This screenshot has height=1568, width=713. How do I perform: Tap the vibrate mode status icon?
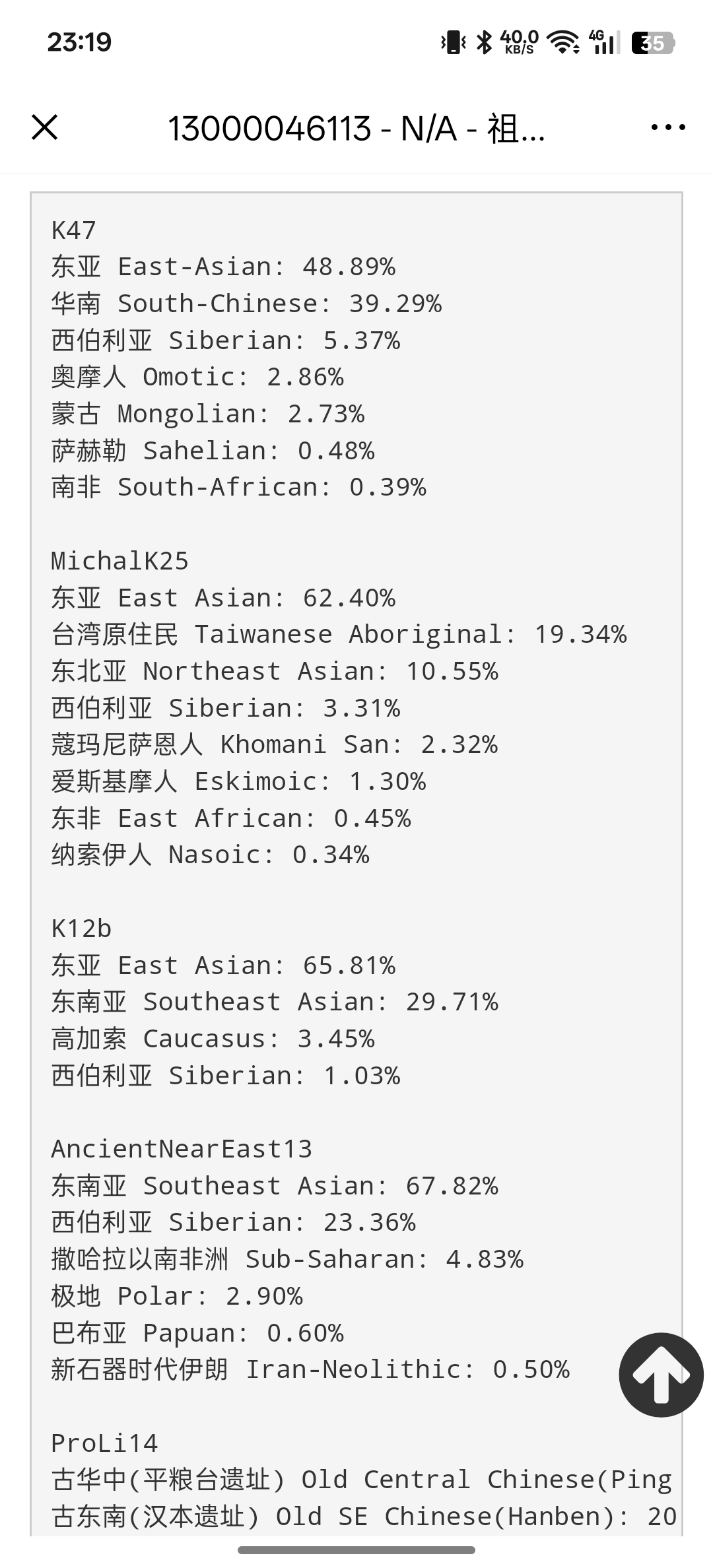[453, 43]
